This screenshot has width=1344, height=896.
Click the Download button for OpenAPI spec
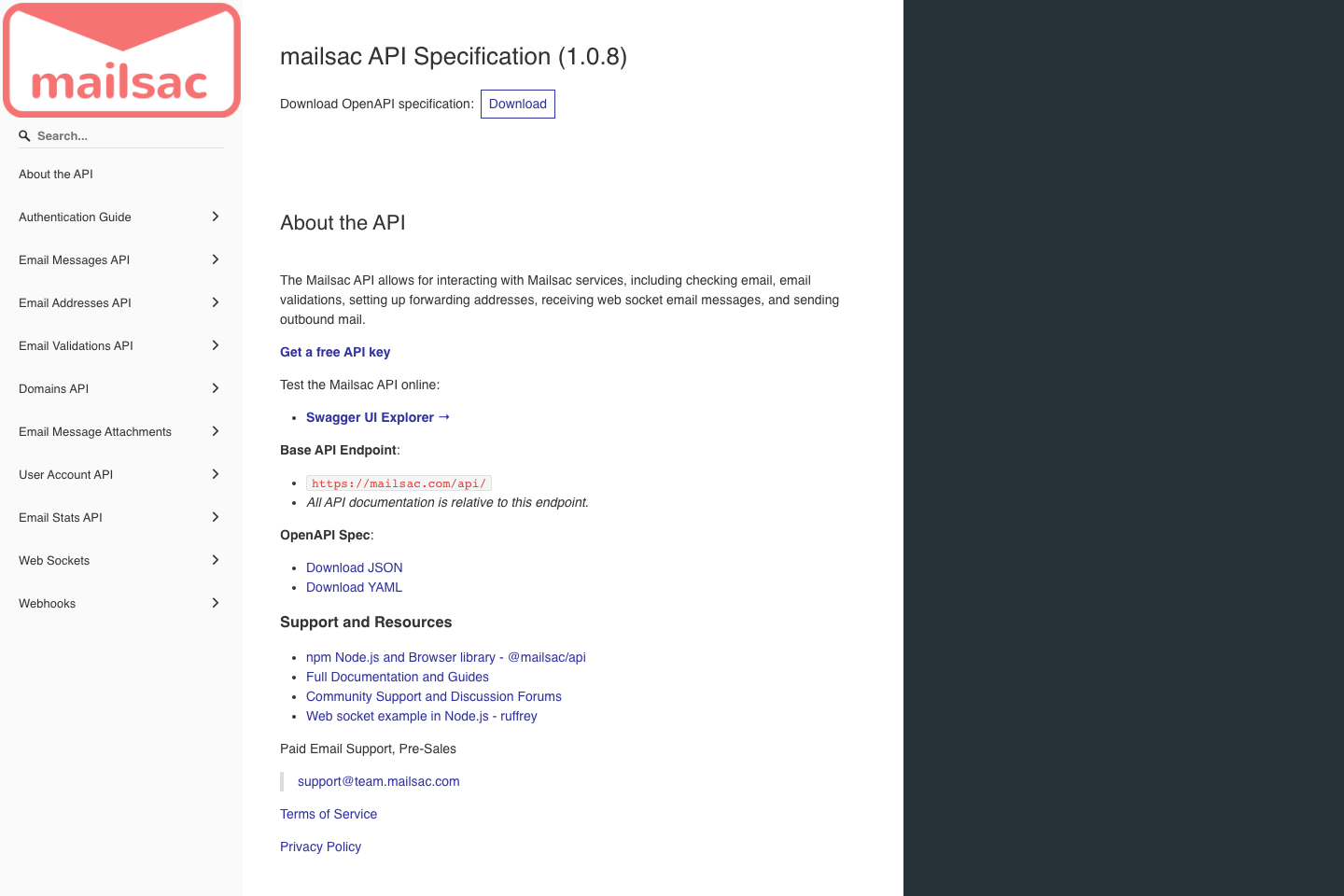(x=517, y=104)
